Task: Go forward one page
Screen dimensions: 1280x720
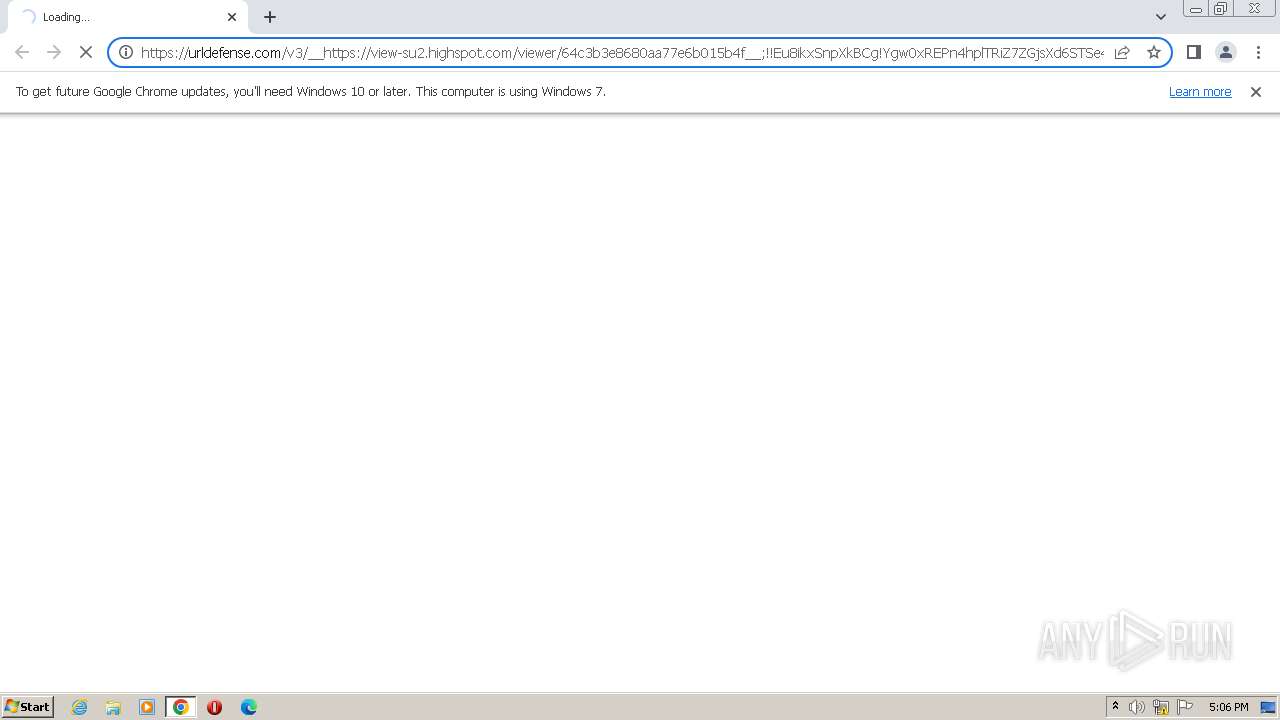Action: click(54, 52)
